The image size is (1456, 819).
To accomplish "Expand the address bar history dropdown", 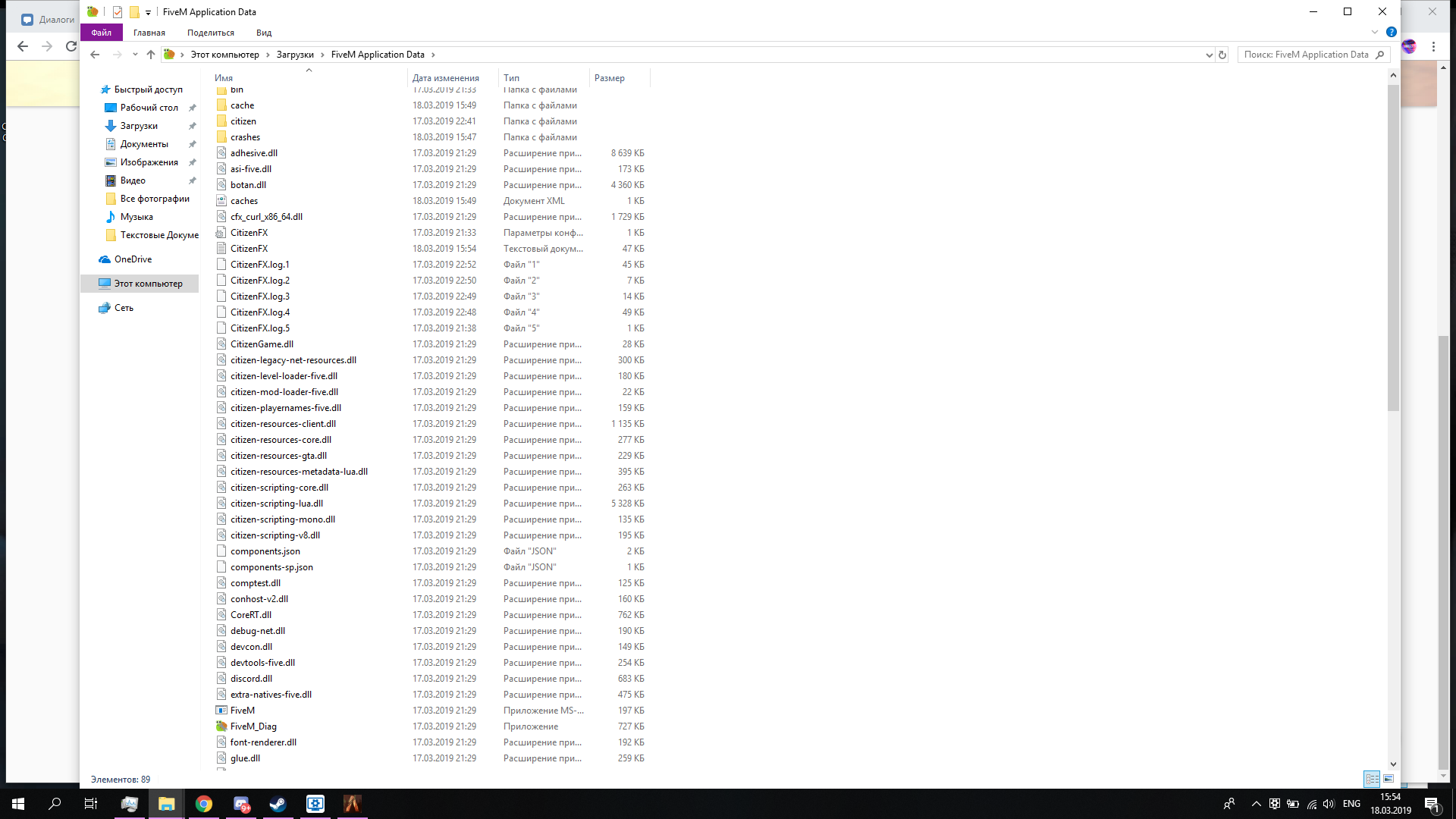I will (x=1209, y=55).
